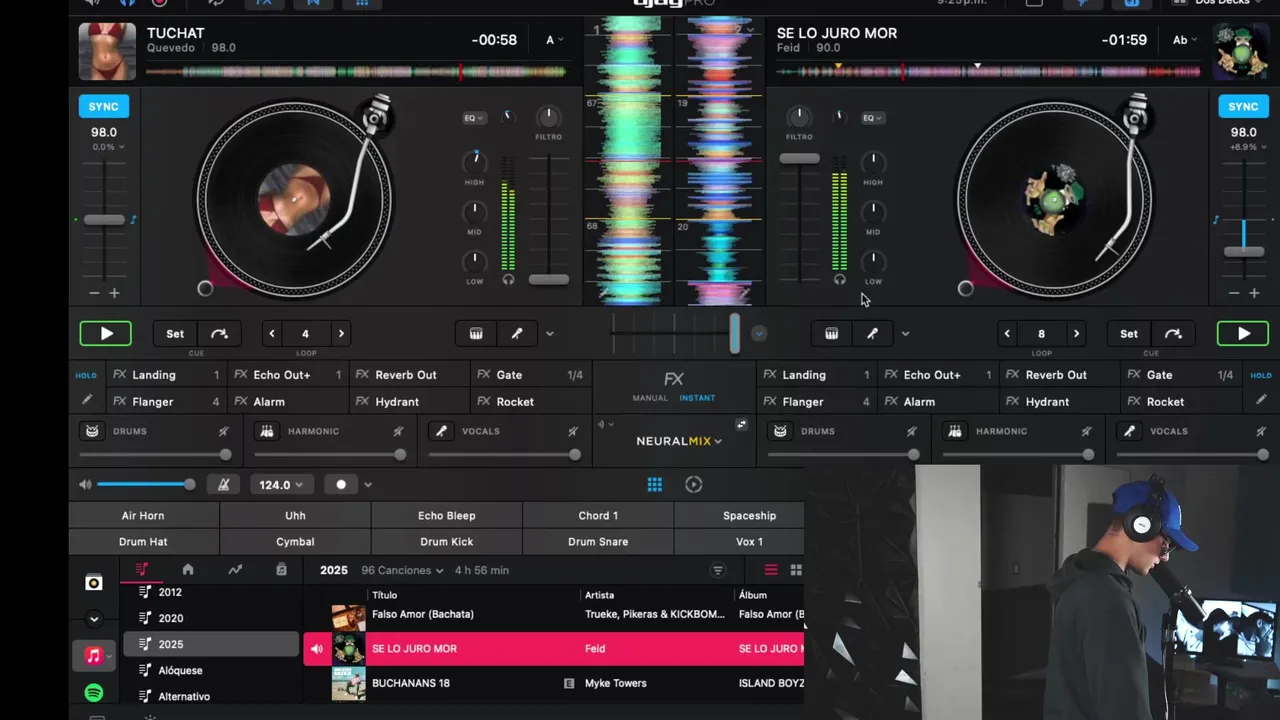
Task: Jump to cue point on right deck
Action: pyautogui.click(x=1173, y=334)
